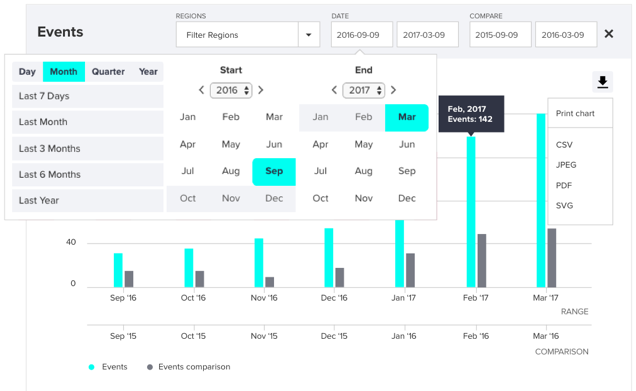Select Mar in the Start calendar

click(274, 117)
